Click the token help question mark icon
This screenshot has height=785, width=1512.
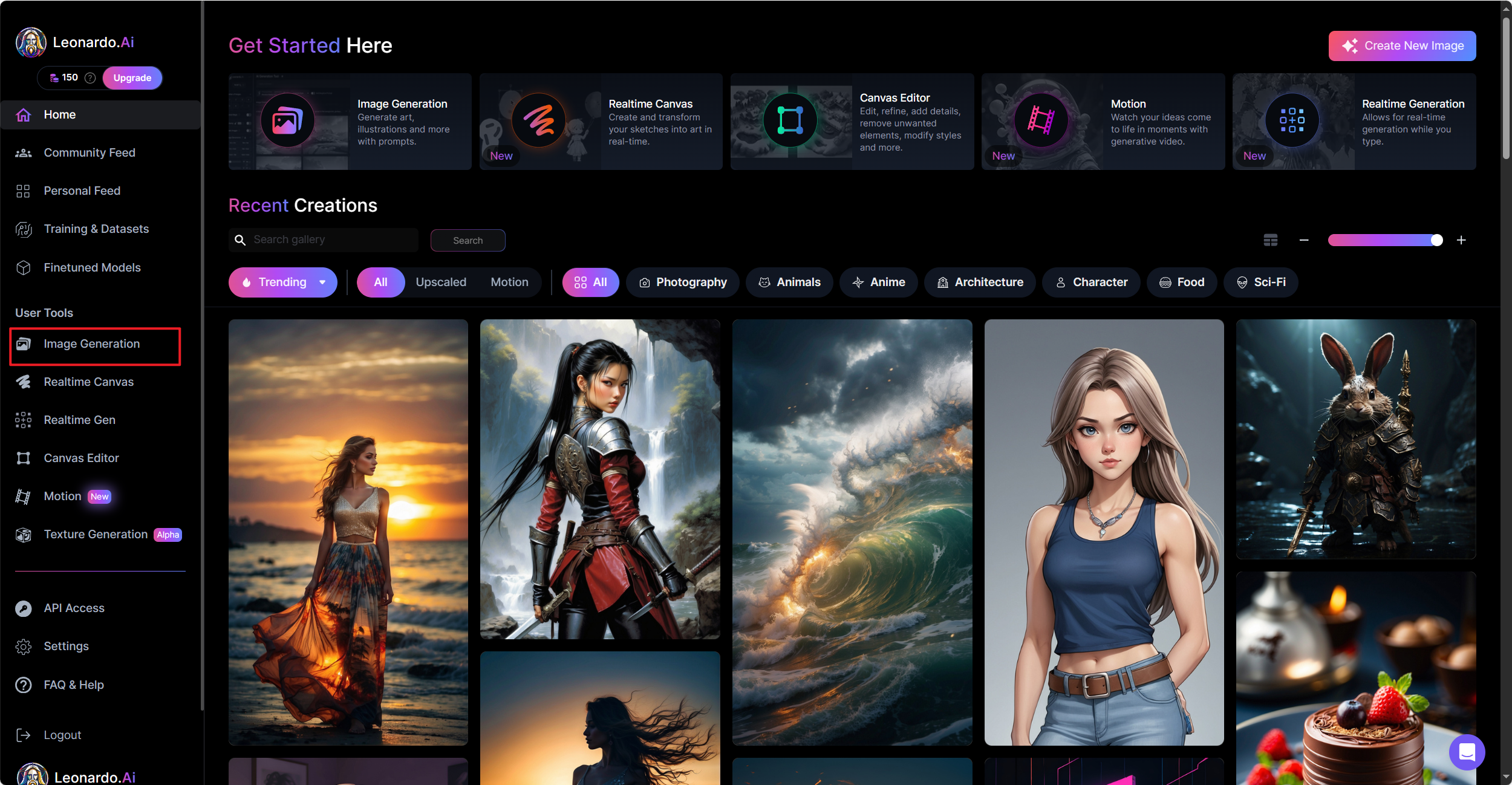click(x=90, y=78)
